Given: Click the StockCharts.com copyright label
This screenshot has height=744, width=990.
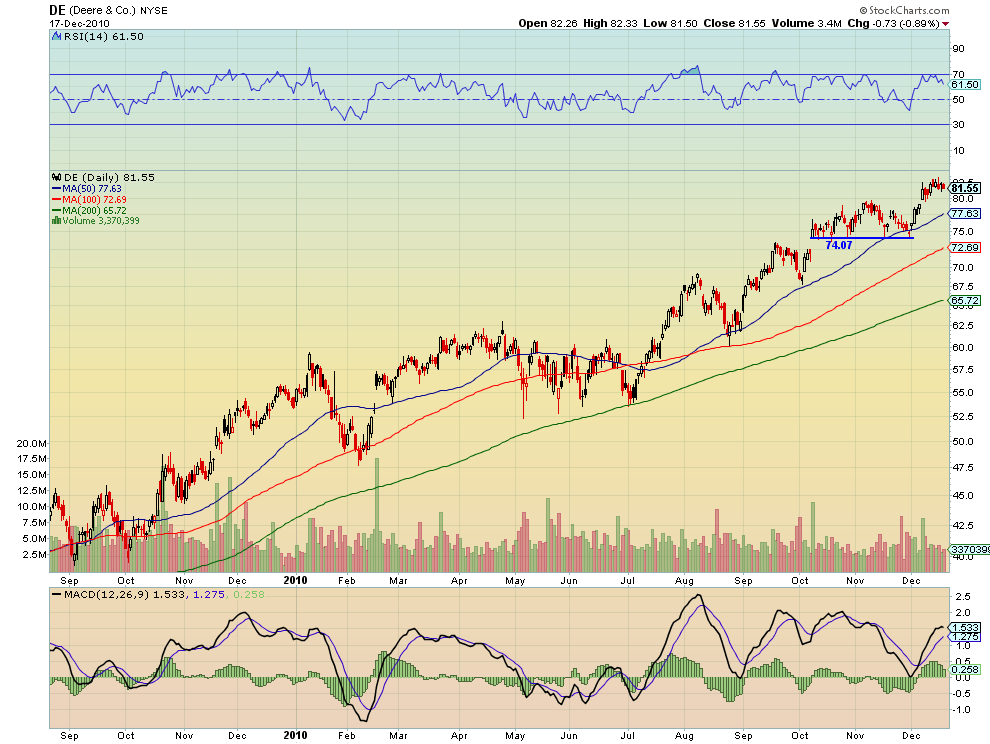Looking at the screenshot, I should coord(904,10).
